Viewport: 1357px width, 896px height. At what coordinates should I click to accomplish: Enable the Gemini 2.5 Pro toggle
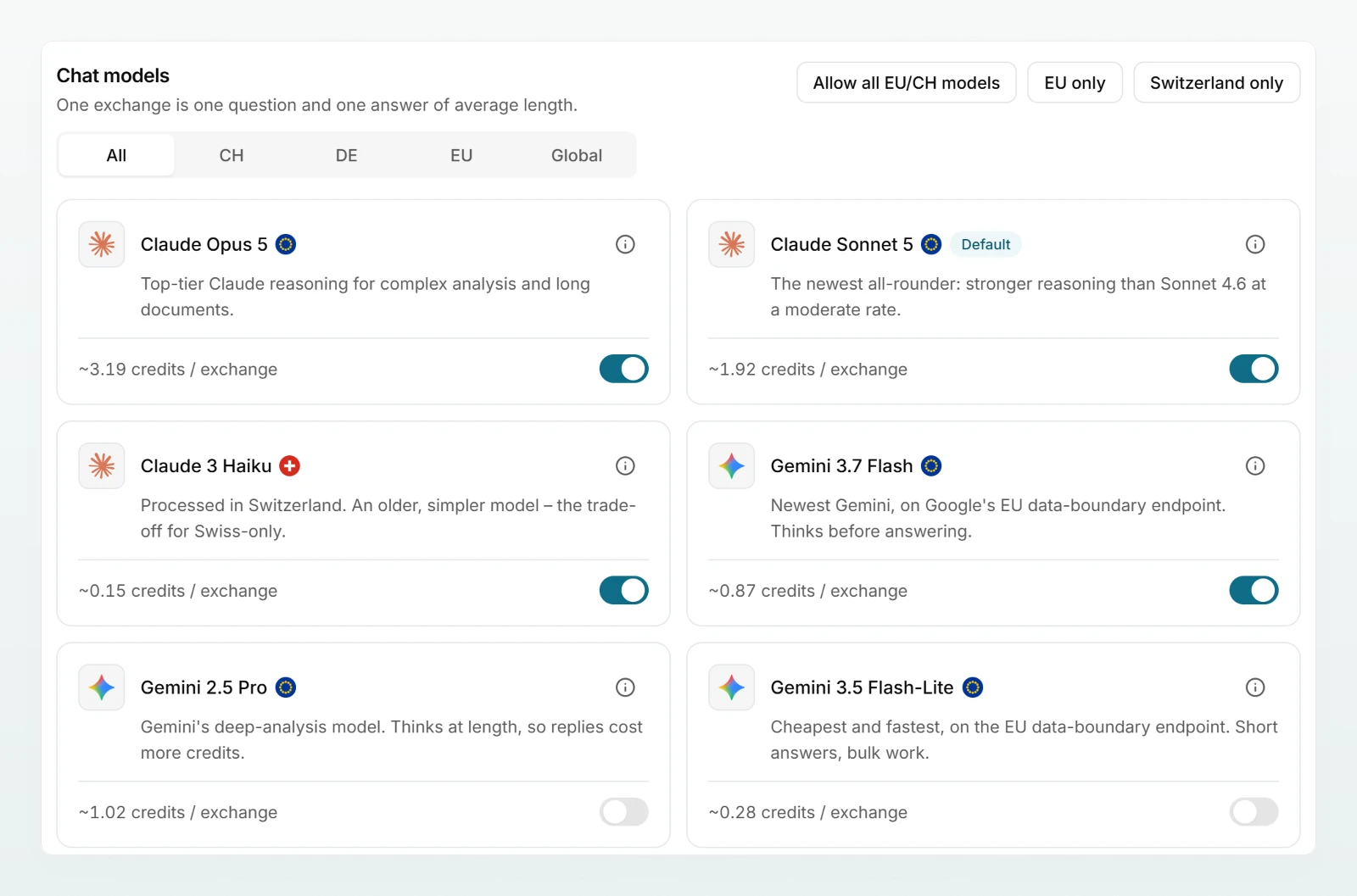click(624, 812)
